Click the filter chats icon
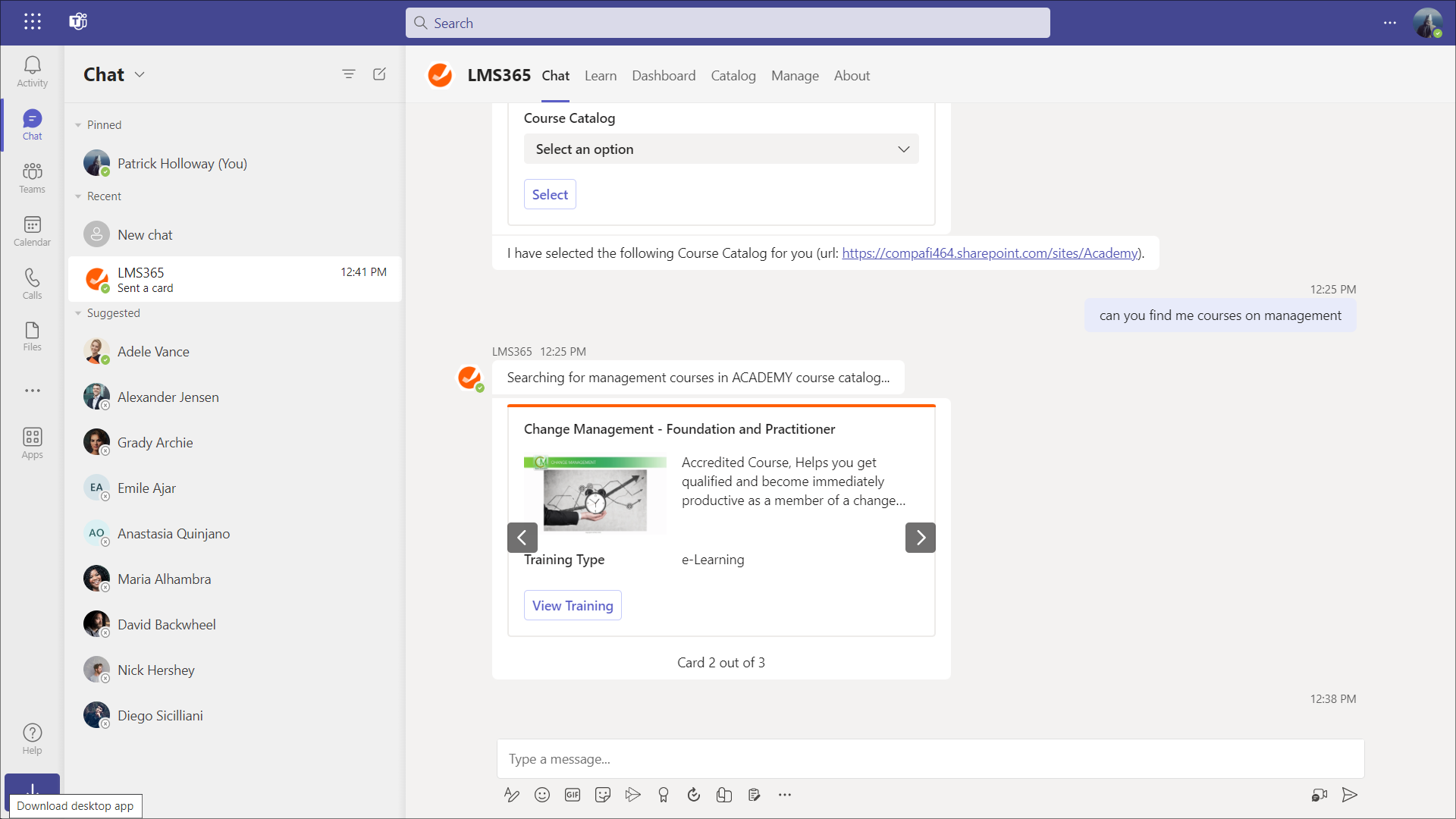 click(348, 74)
